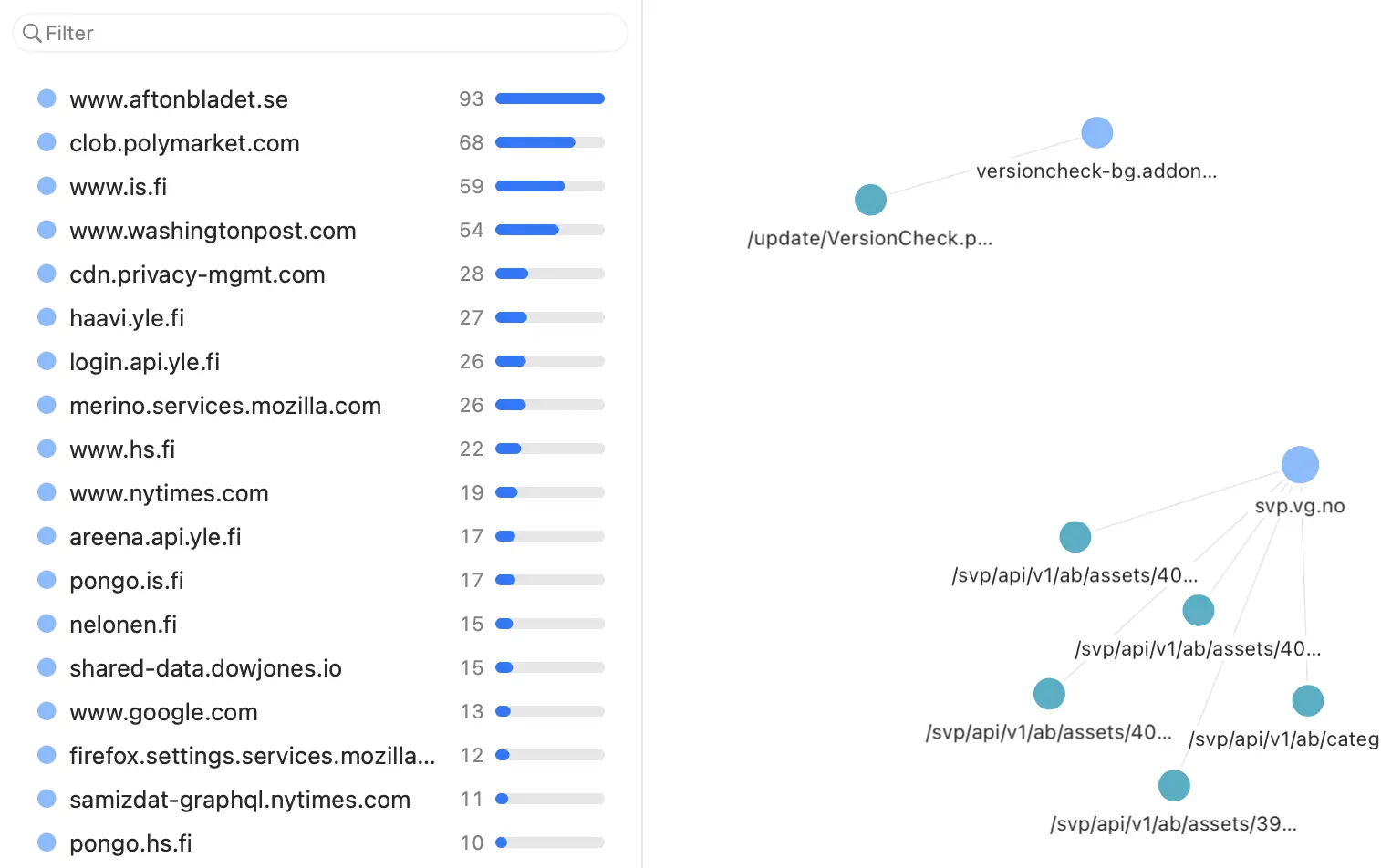This screenshot has width=1381, height=868.
Task: Click the blue dot beside clob.polymarket.com
Action: point(47,142)
